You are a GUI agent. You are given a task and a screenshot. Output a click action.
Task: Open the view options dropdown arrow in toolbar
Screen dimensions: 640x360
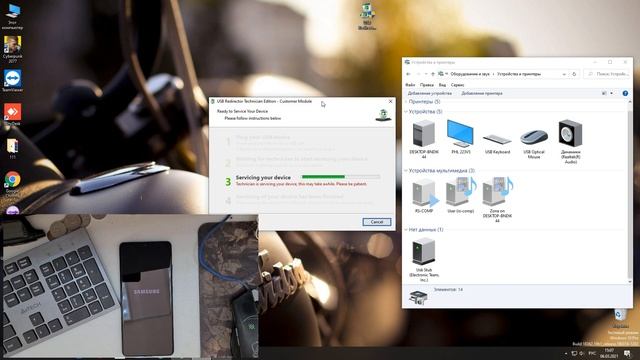611,93
